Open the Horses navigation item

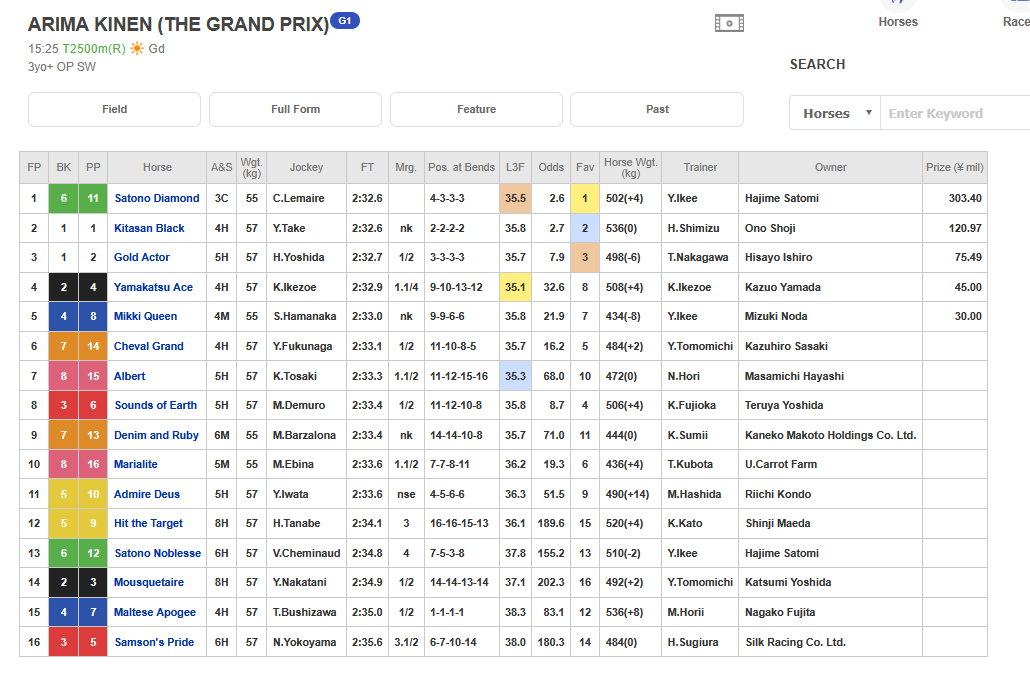[x=898, y=22]
